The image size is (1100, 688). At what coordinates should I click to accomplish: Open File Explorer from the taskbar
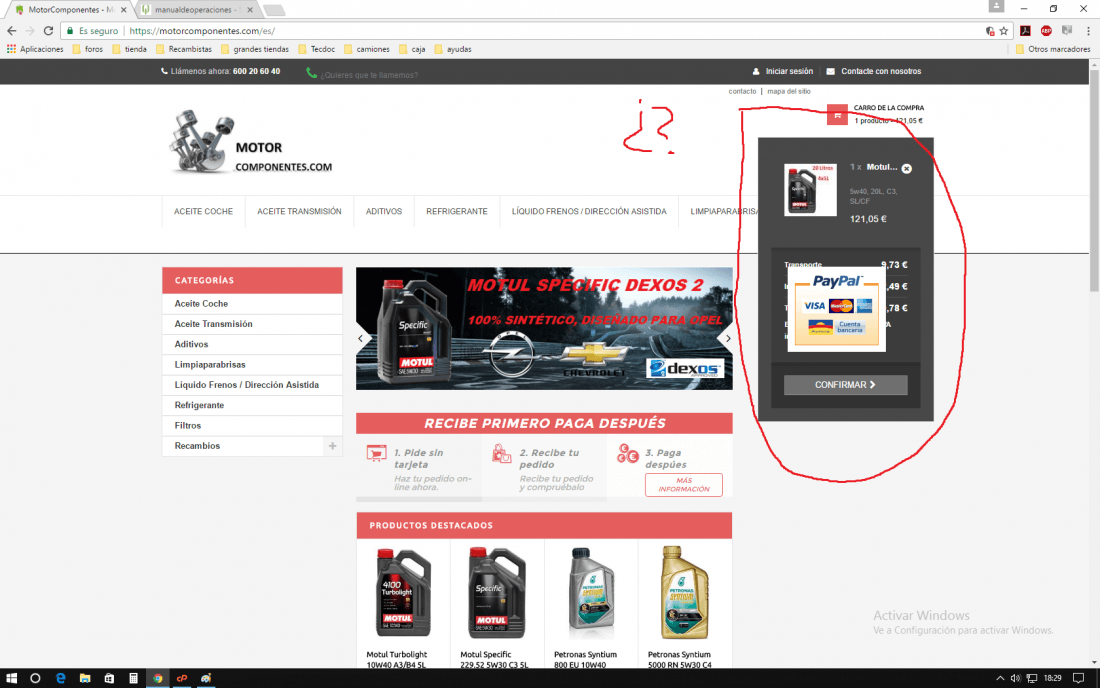click(x=85, y=678)
